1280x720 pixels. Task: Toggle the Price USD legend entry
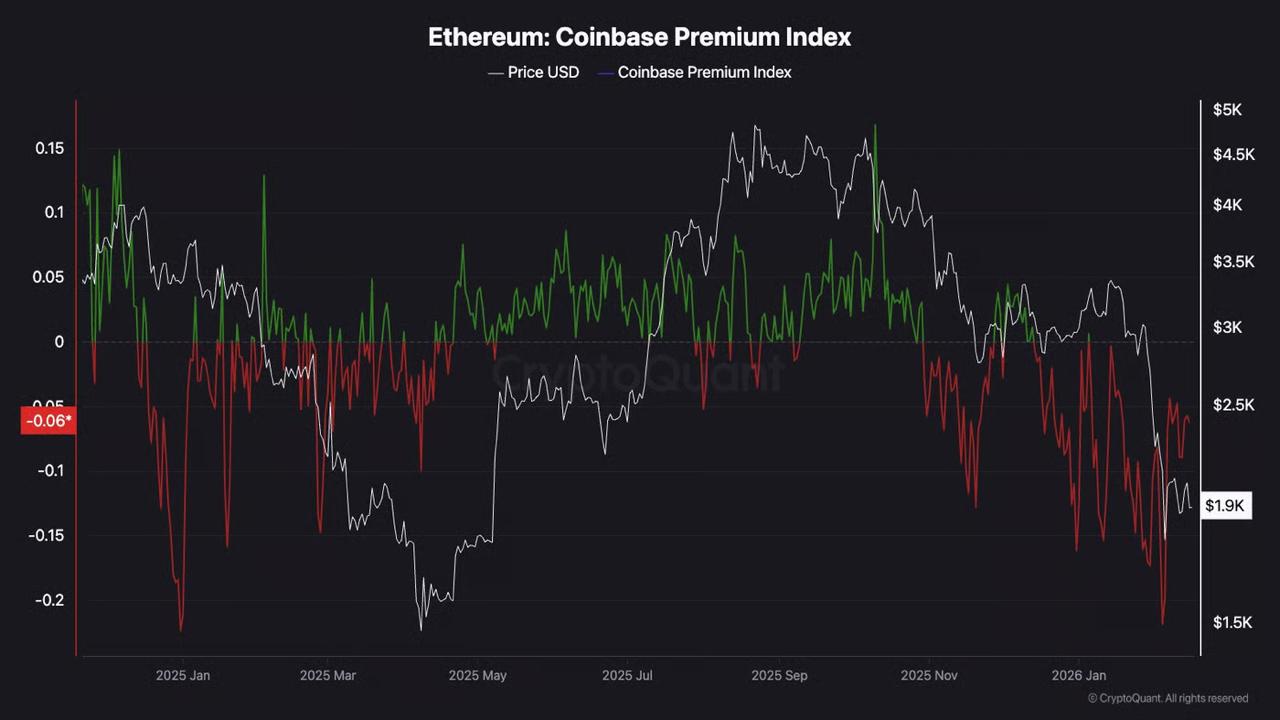[534, 72]
